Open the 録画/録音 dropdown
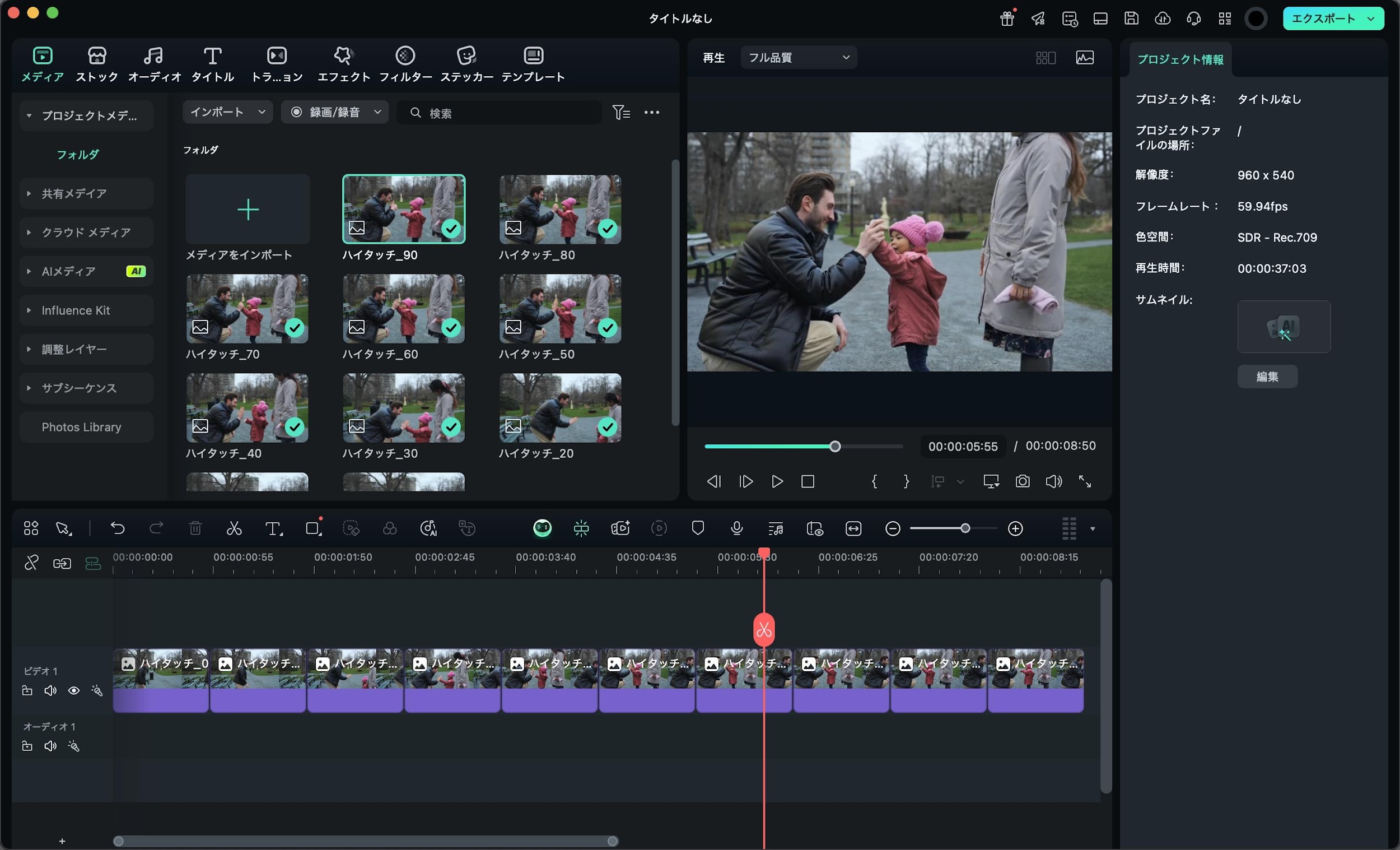 click(335, 112)
